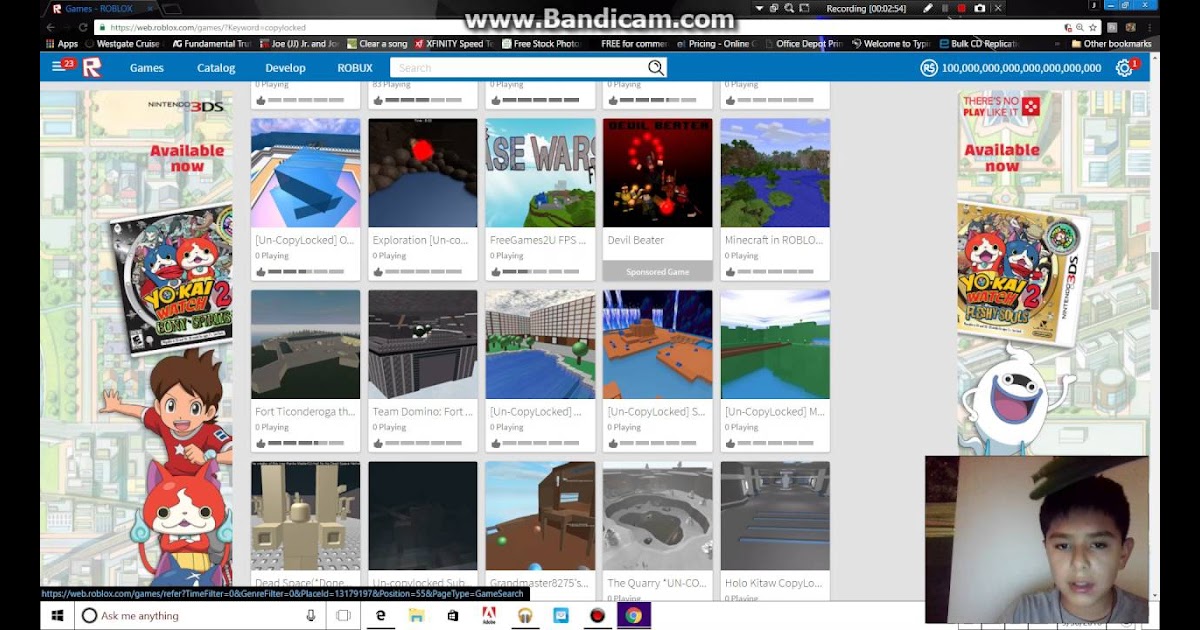Click the Sponsored Game label under Devil Beater
The image size is (1200, 630).
click(x=658, y=272)
